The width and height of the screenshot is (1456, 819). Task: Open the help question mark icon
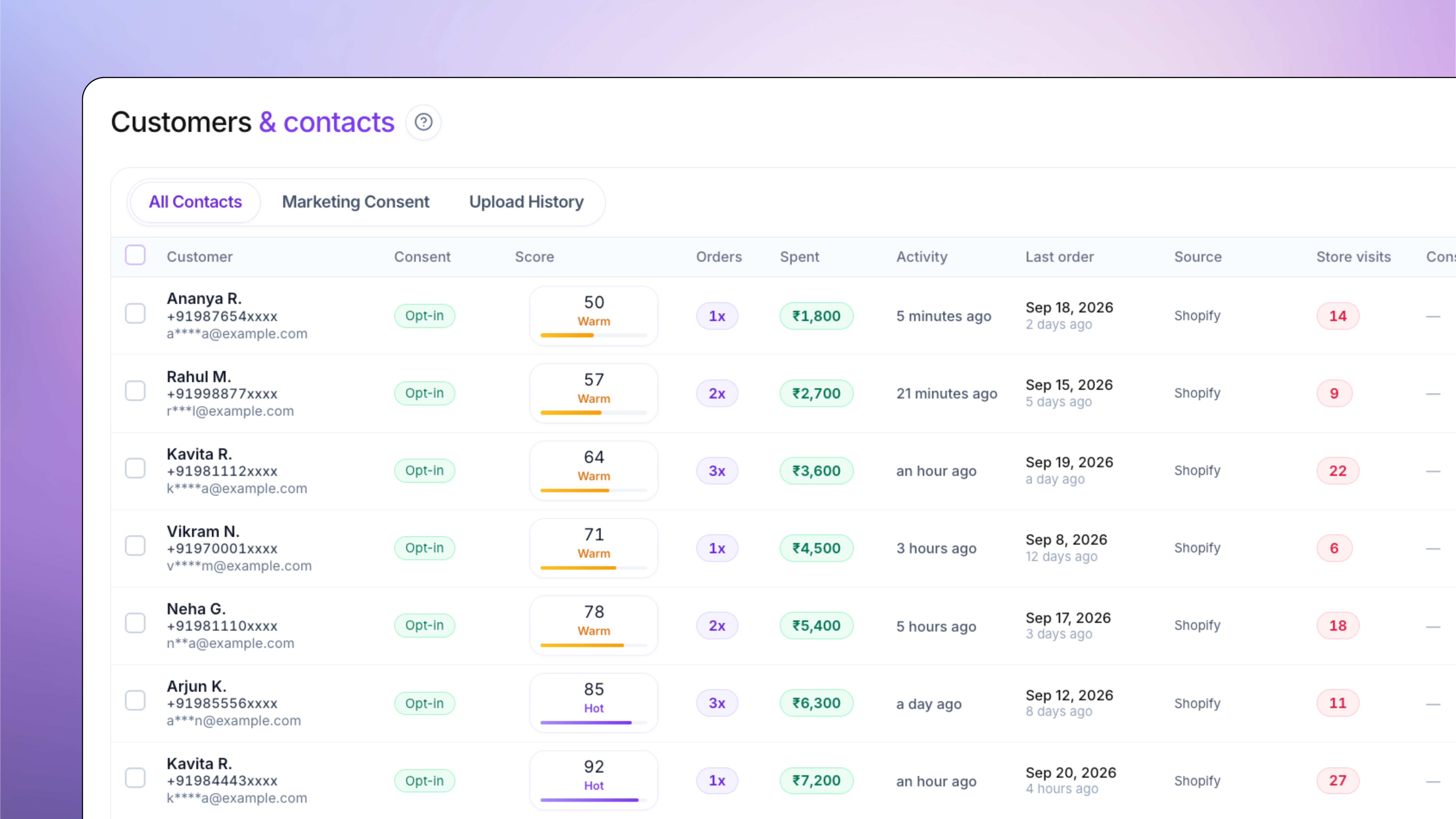423,122
